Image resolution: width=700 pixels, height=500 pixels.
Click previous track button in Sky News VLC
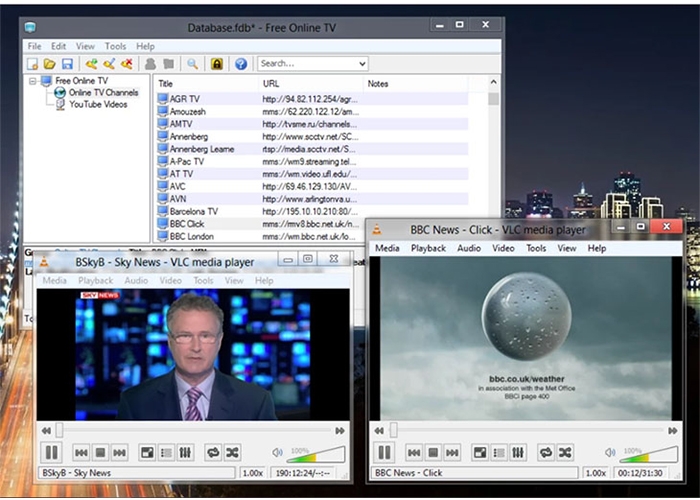point(81,453)
